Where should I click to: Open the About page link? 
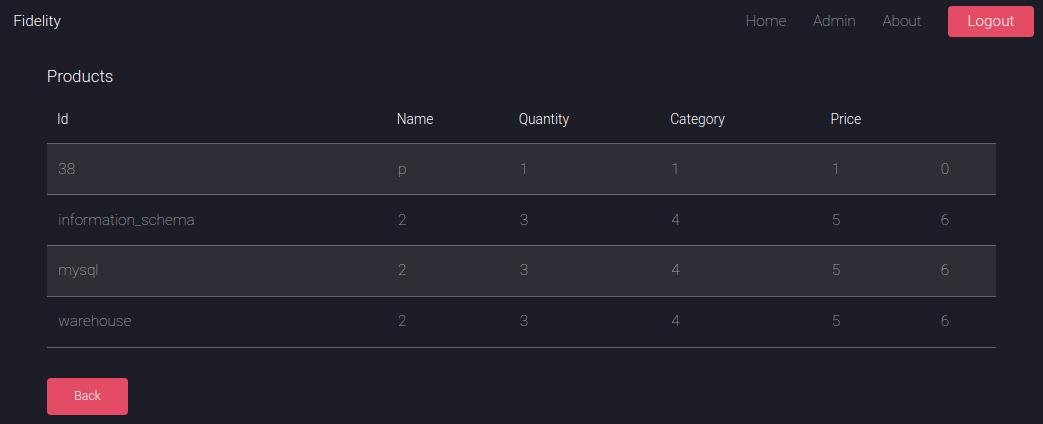(901, 21)
